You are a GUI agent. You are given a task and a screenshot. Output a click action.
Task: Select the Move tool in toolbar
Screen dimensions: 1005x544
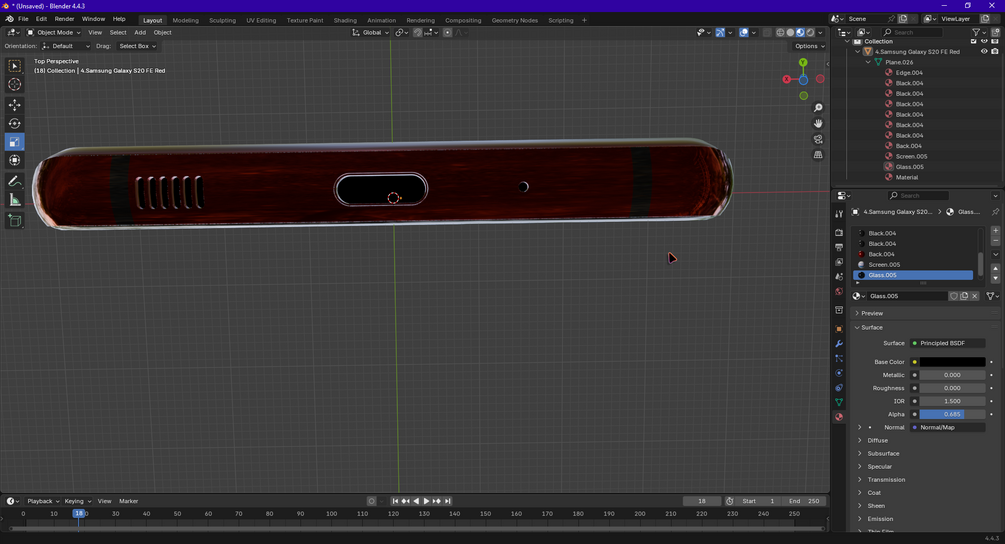(x=14, y=104)
